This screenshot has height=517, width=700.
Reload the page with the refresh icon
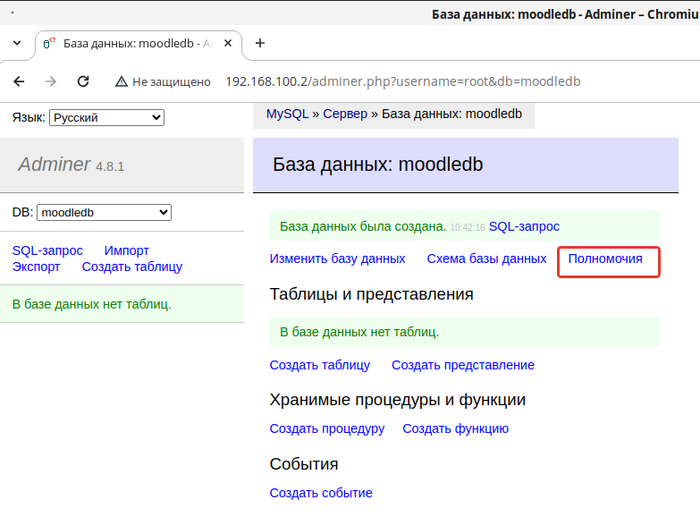click(x=83, y=81)
